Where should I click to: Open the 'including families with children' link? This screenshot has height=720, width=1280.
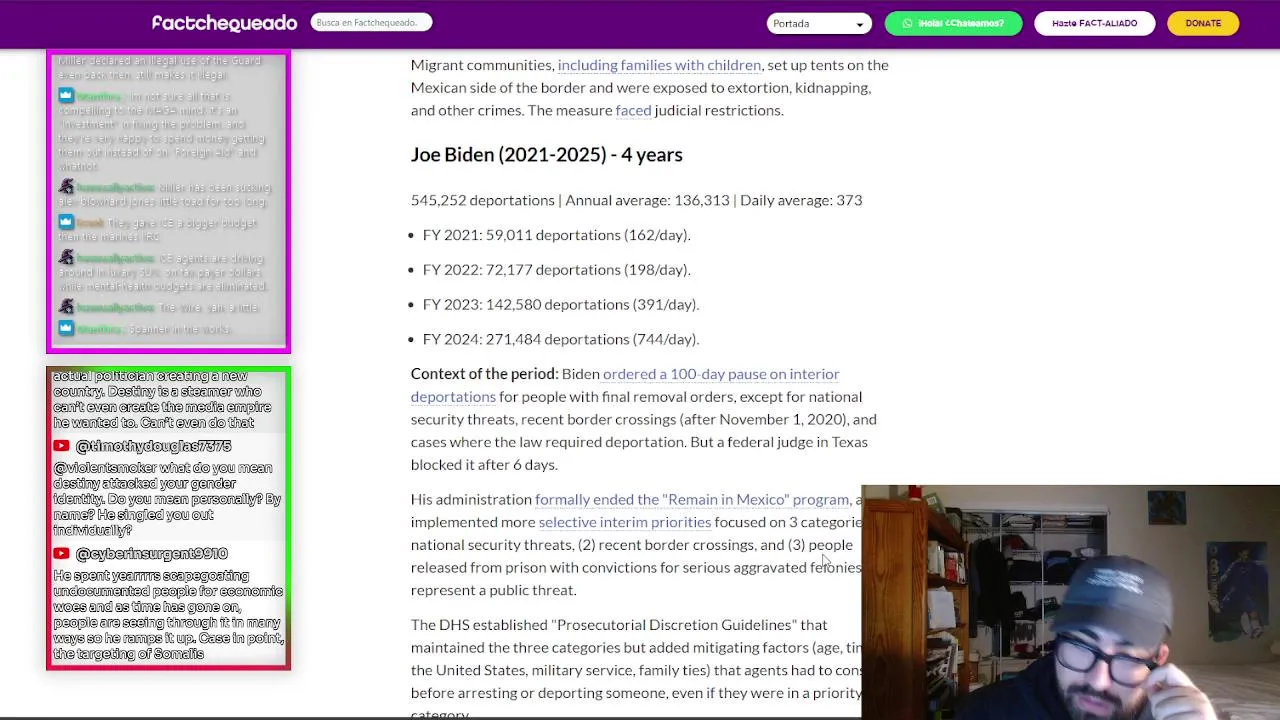click(659, 65)
